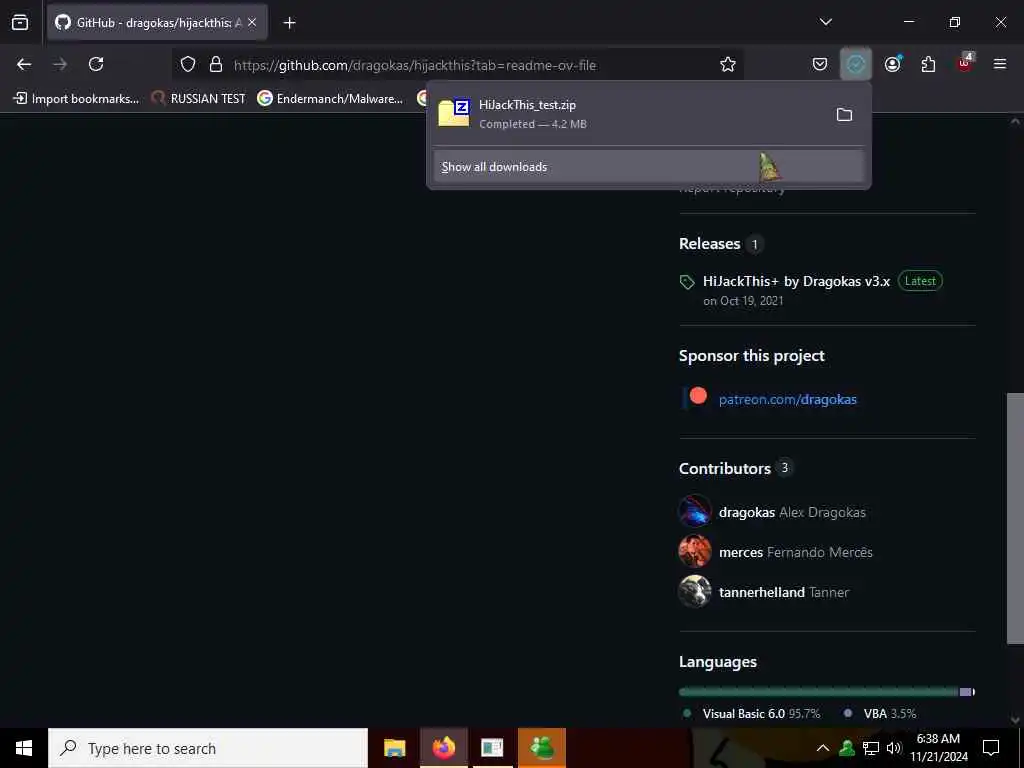
Task: Open the clock showing 6:38 AM
Action: (938, 748)
